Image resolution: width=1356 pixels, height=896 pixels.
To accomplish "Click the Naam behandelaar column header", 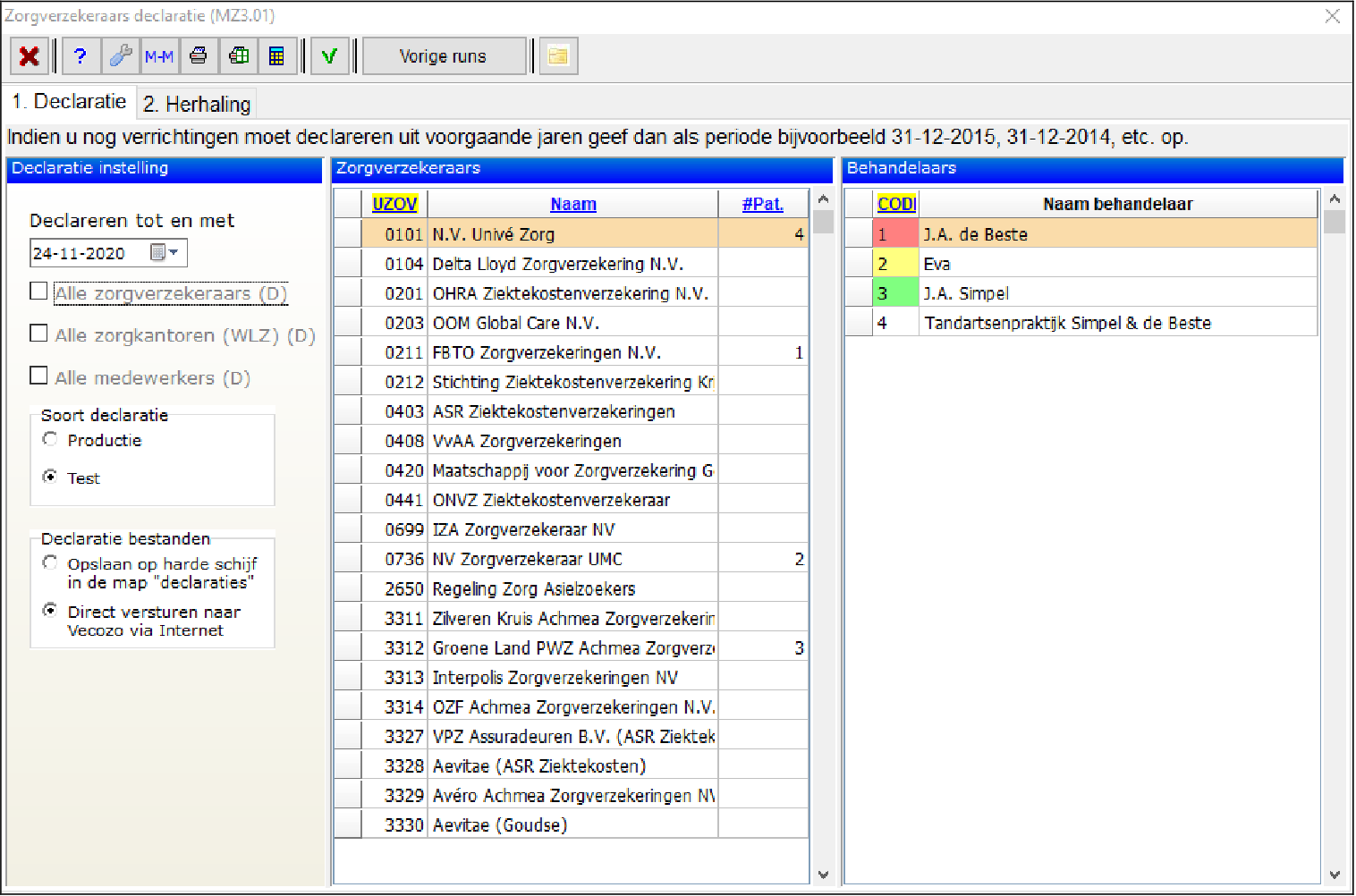I will coord(1118,204).
